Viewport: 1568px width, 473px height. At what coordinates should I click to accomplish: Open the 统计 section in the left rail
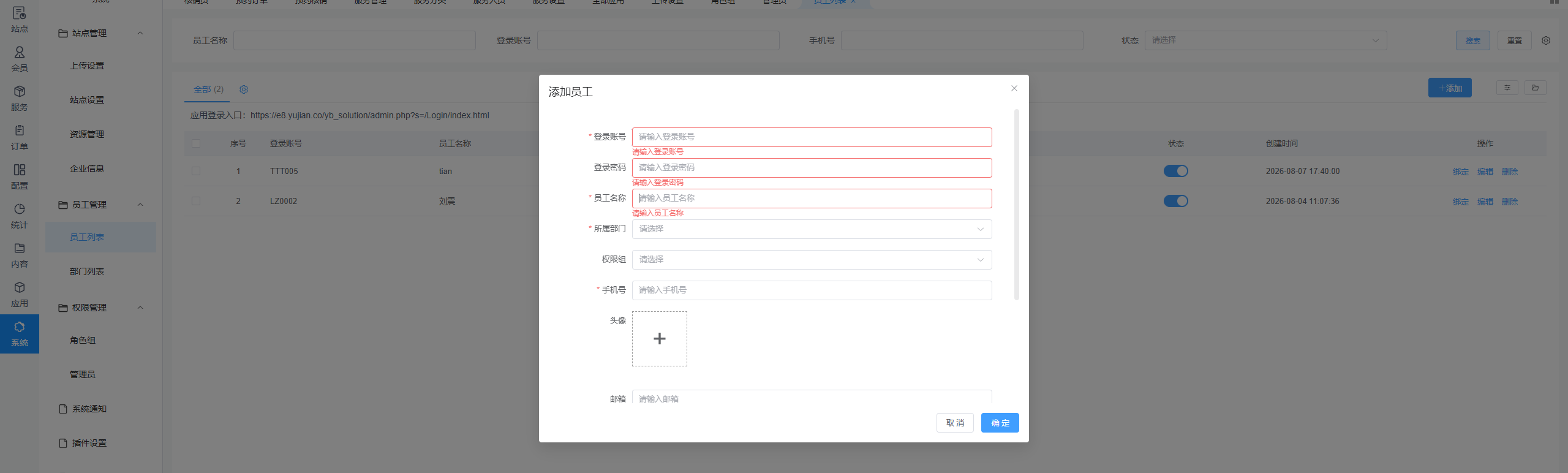pyautogui.click(x=20, y=216)
